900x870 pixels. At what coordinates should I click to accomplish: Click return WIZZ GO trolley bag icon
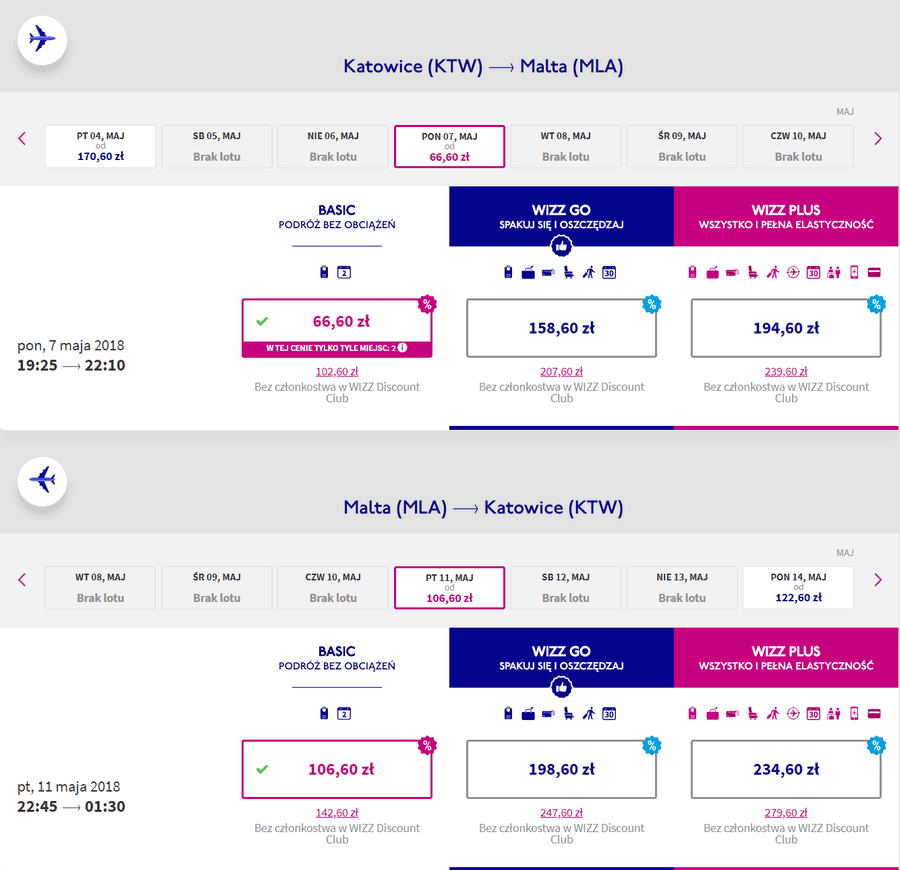(528, 714)
